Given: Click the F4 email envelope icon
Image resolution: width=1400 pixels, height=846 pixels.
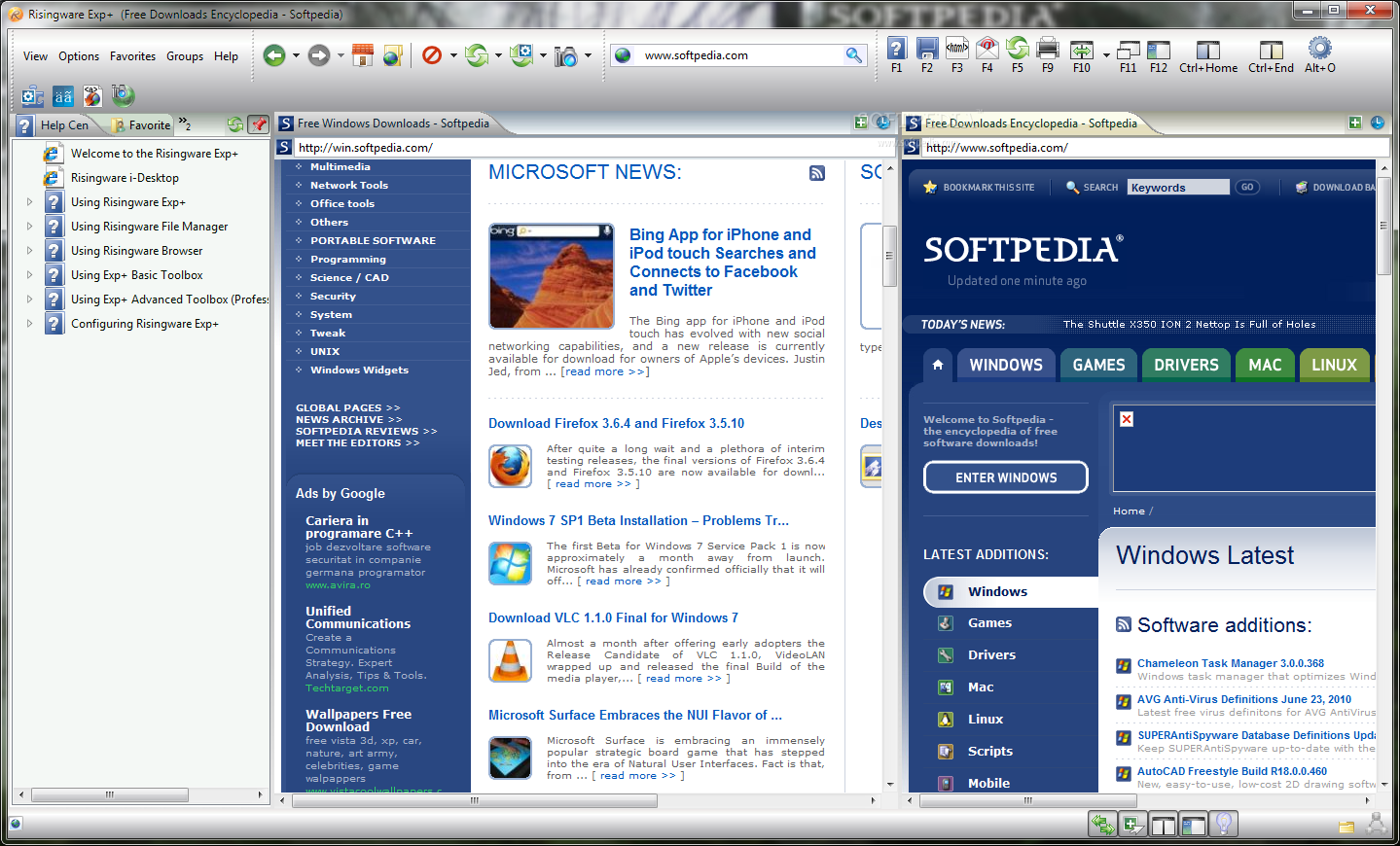Looking at the screenshot, I should [x=987, y=48].
